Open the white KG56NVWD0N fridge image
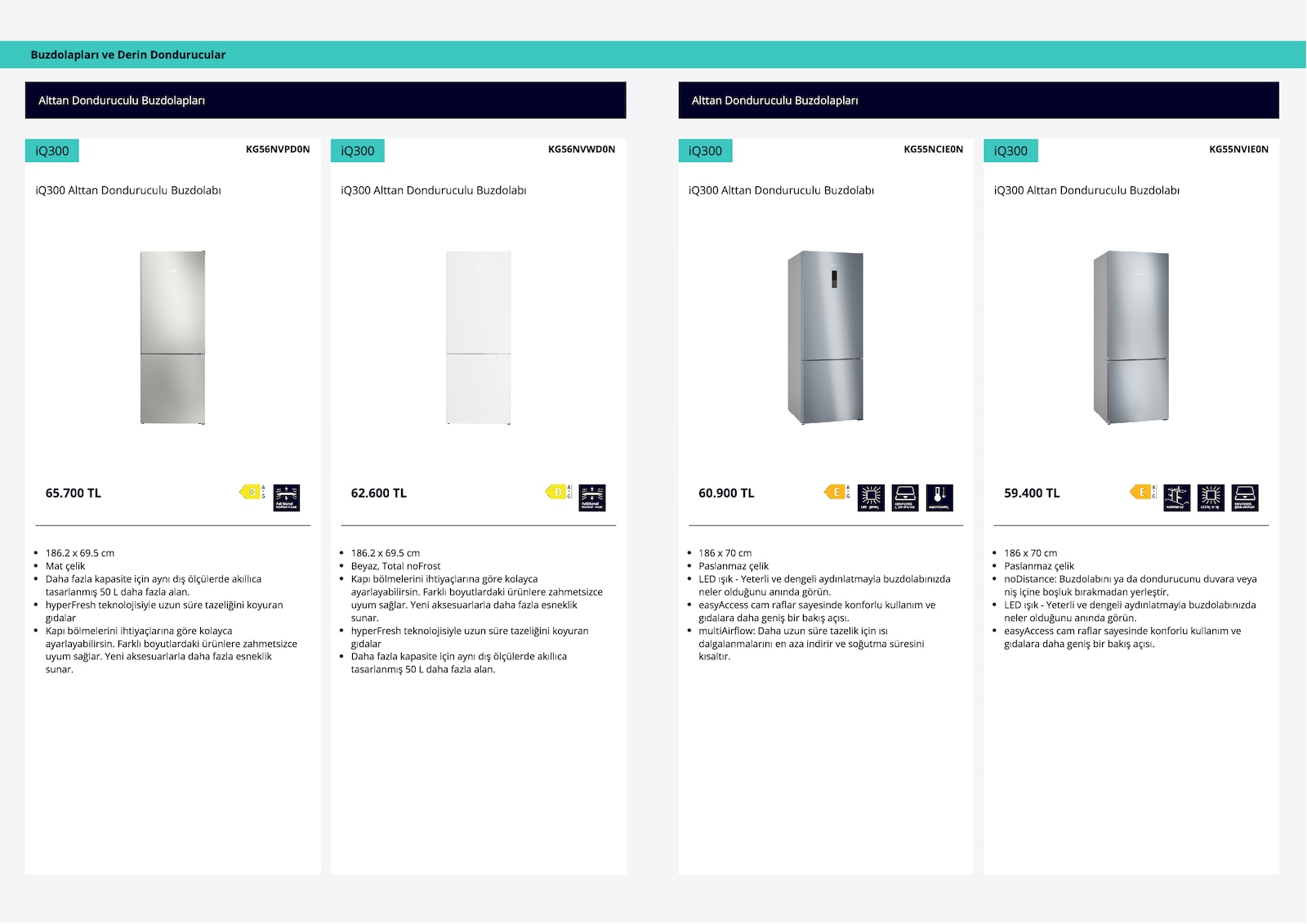 coord(479,337)
